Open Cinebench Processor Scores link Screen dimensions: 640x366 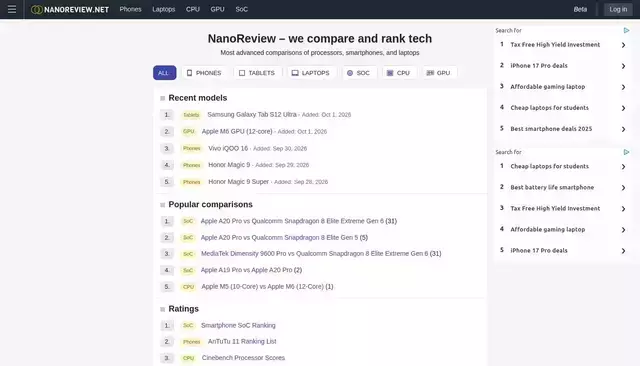click(243, 358)
